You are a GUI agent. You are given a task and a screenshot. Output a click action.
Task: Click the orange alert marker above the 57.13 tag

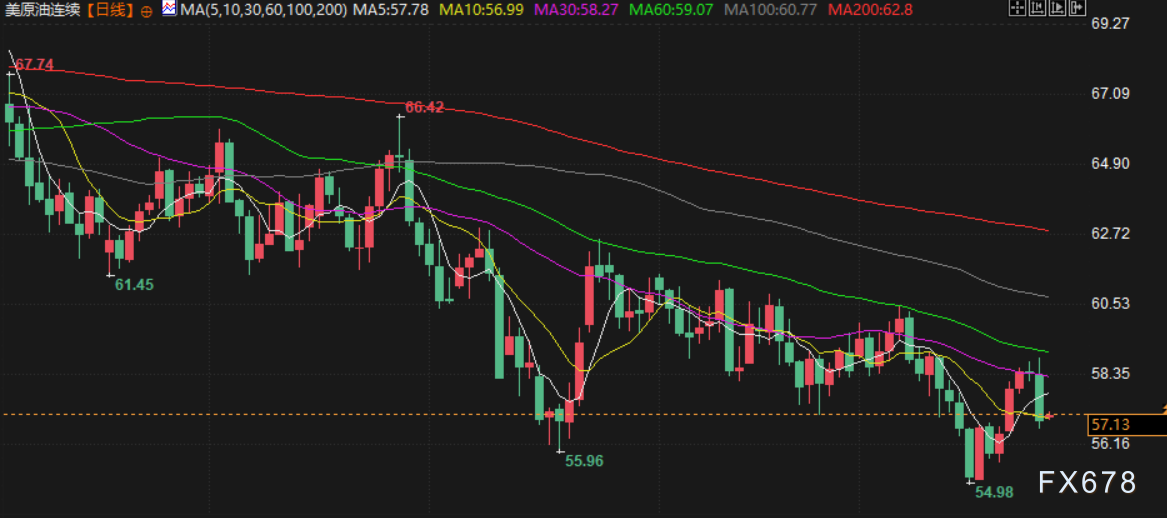1163,408
